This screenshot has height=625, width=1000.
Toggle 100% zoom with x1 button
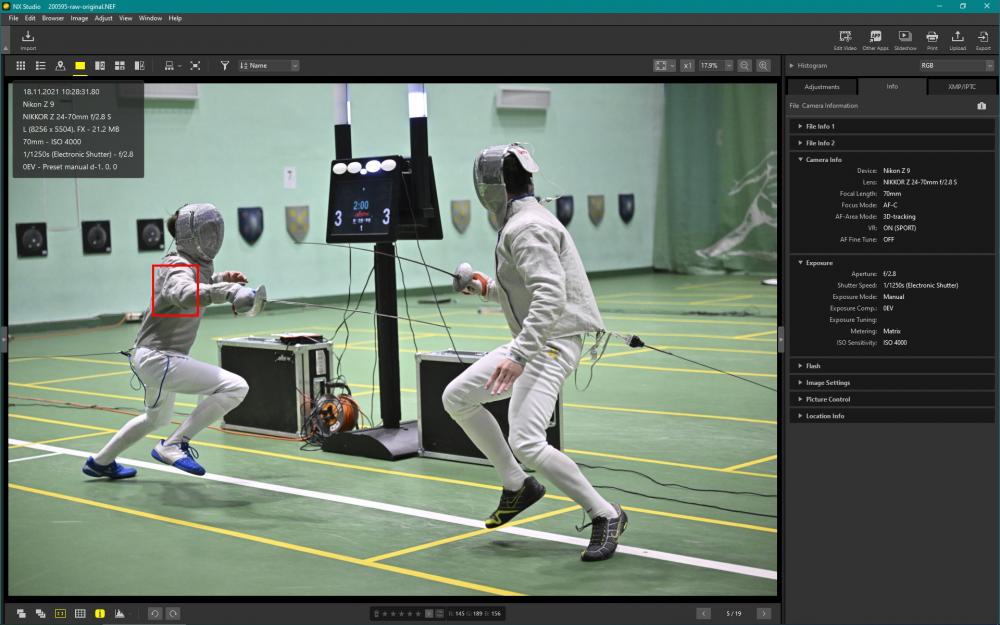click(x=687, y=66)
